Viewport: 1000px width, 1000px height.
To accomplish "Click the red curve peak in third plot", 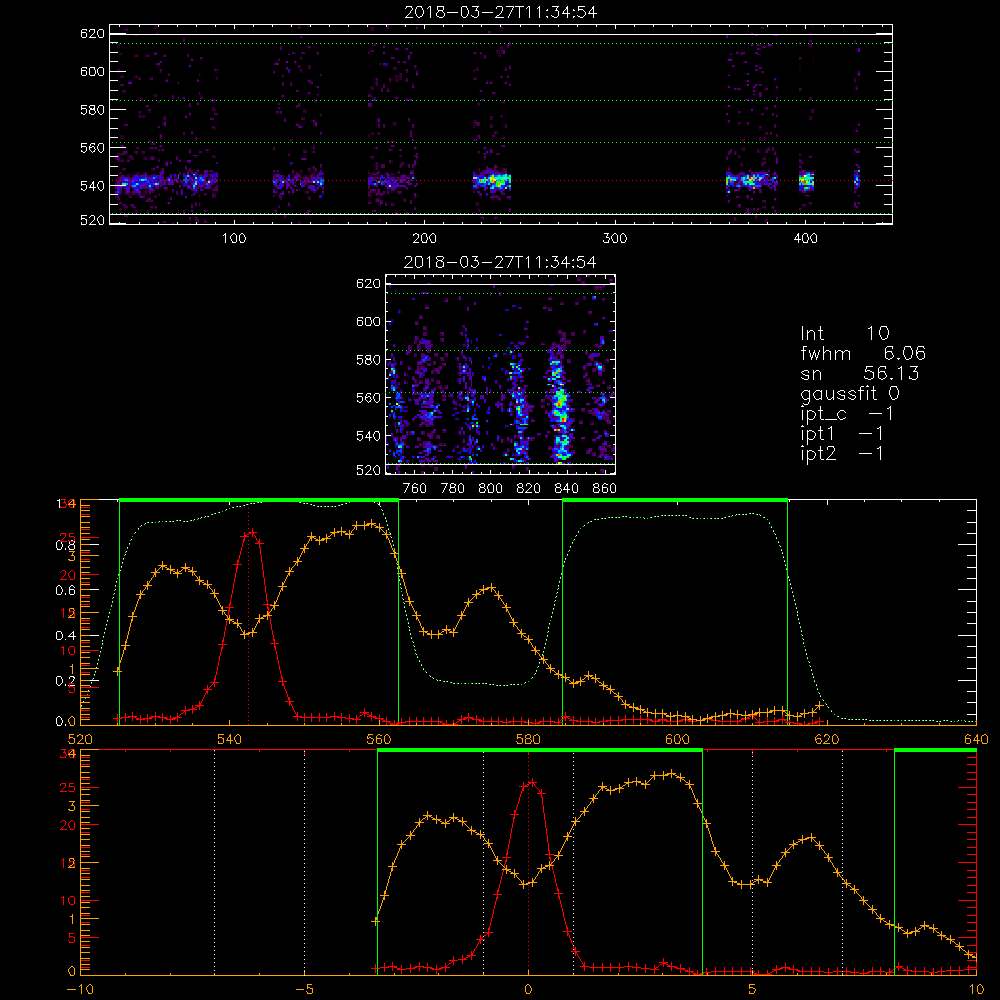I will [x=253, y=531].
